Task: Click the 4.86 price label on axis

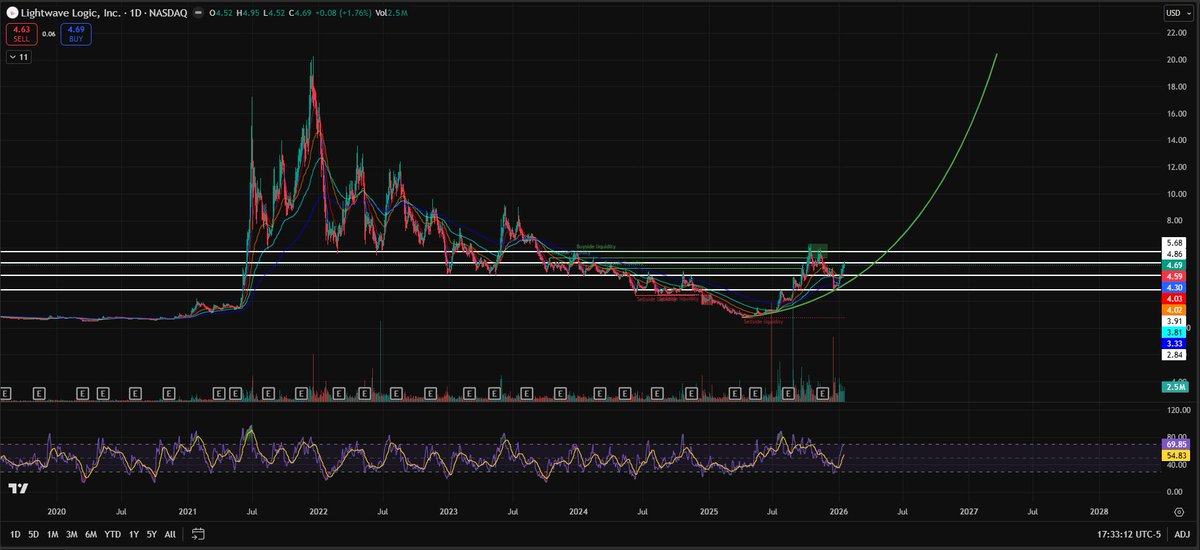Action: [x=1173, y=255]
